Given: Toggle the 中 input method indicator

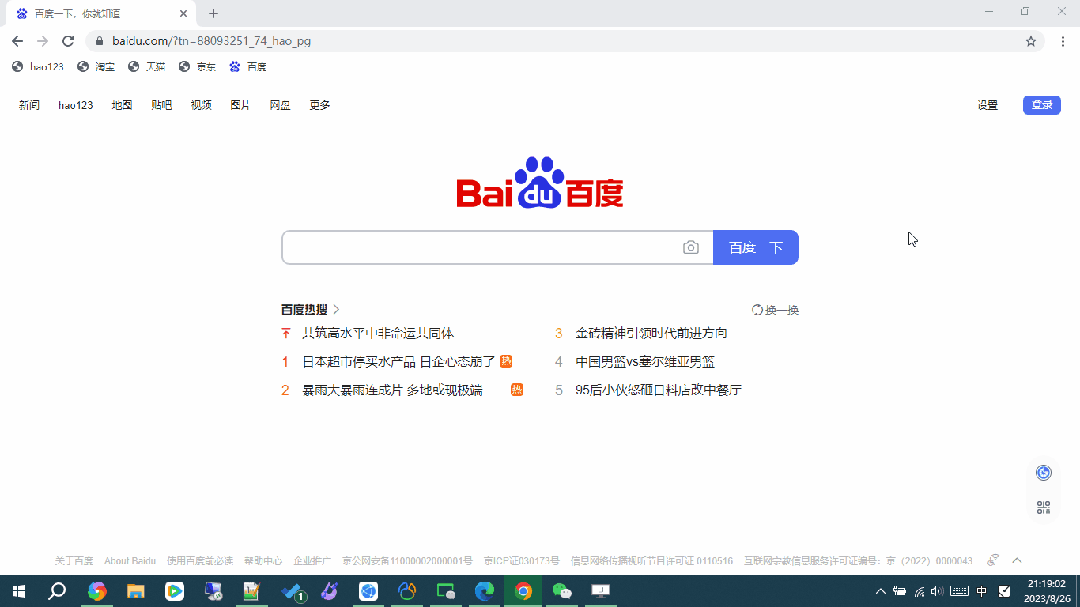Looking at the screenshot, I should 982,591.
